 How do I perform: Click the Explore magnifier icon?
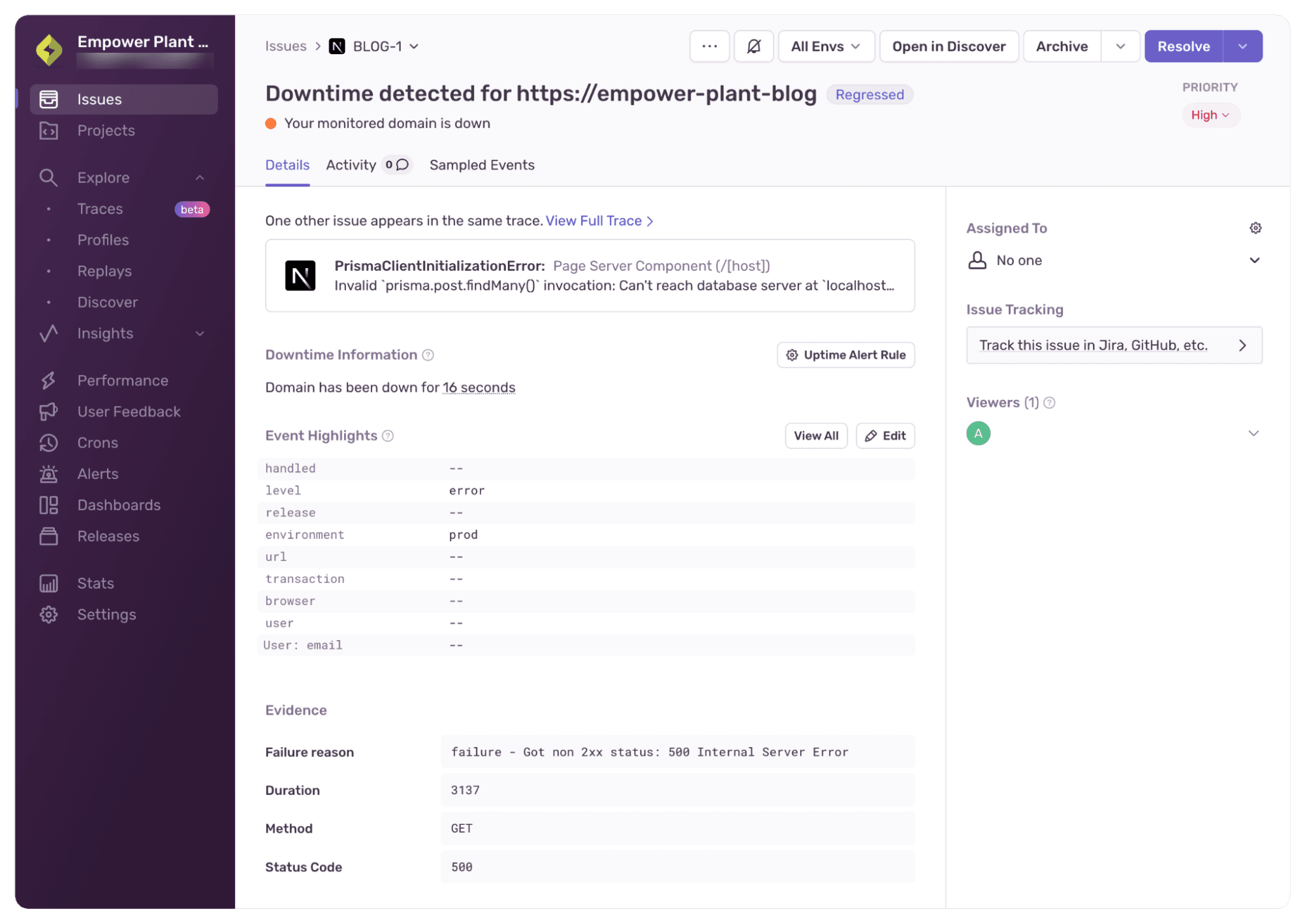48,177
